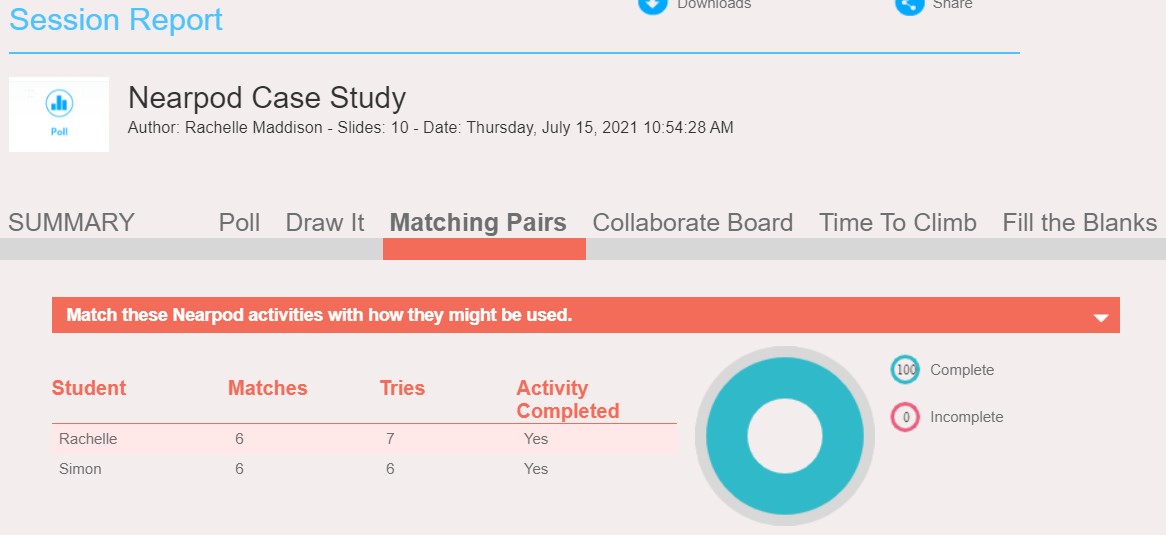Open the Draw It tab

[x=325, y=222]
